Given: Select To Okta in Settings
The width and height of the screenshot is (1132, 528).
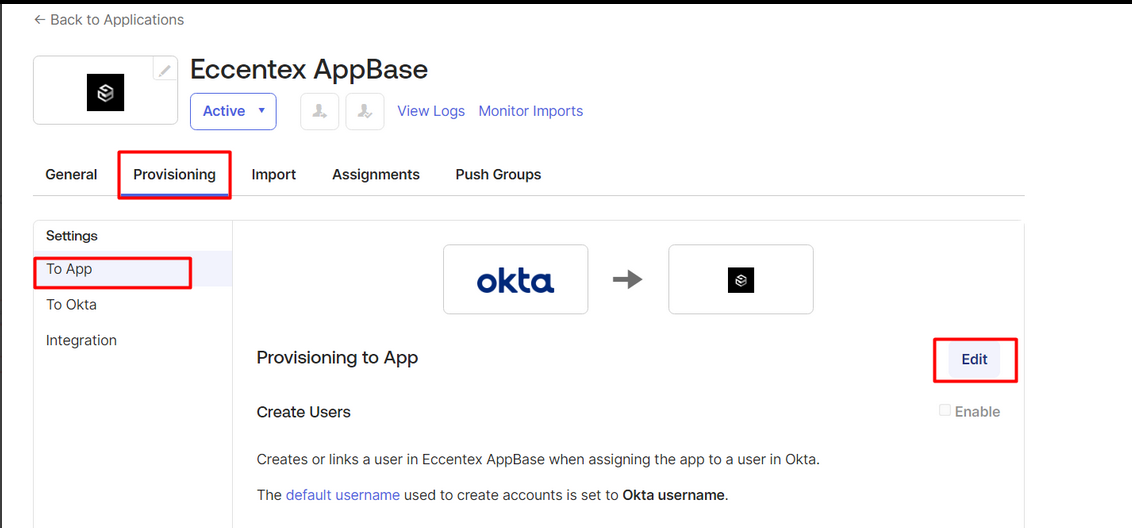Looking at the screenshot, I should click(133, 305).
